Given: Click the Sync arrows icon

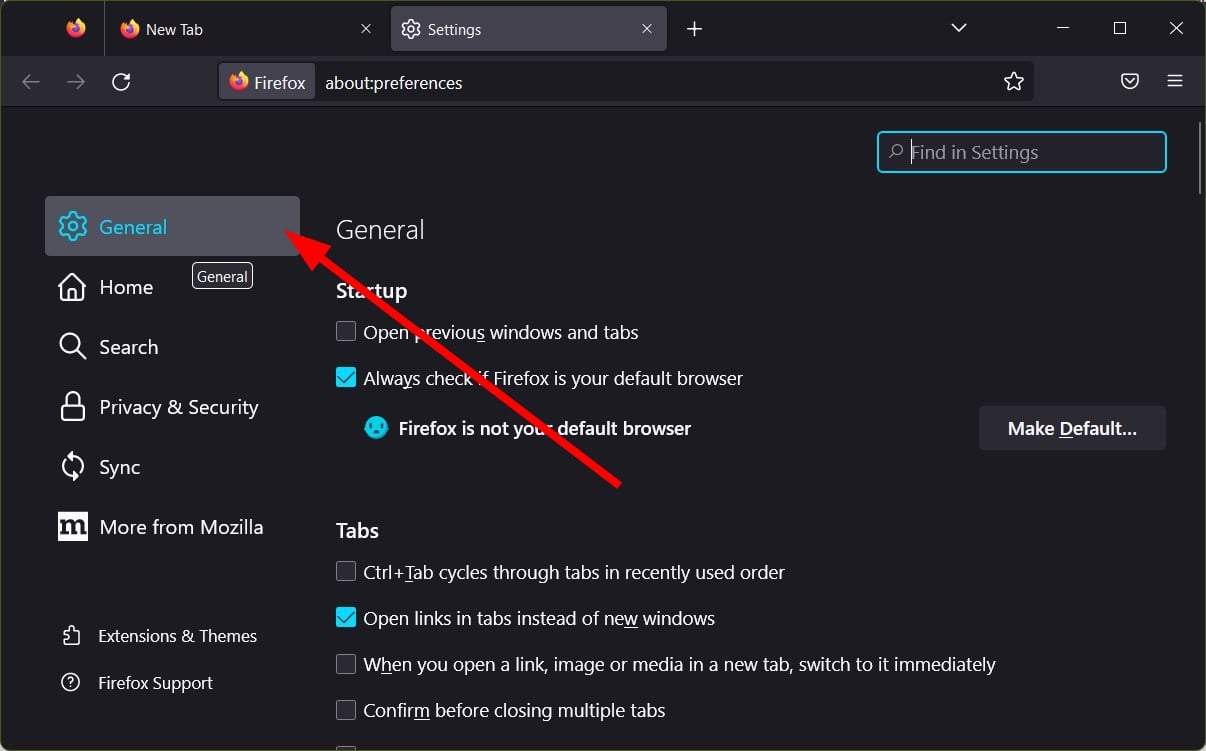Looking at the screenshot, I should click(72, 467).
